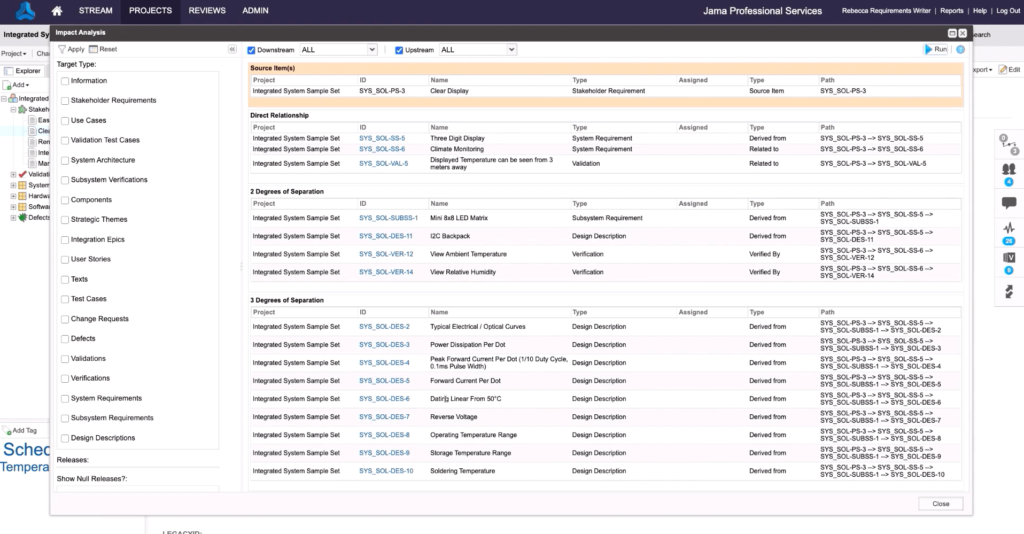This screenshot has height=534, width=1024.
Task: Uncheck the Downstream checkbox
Action: click(252, 49)
